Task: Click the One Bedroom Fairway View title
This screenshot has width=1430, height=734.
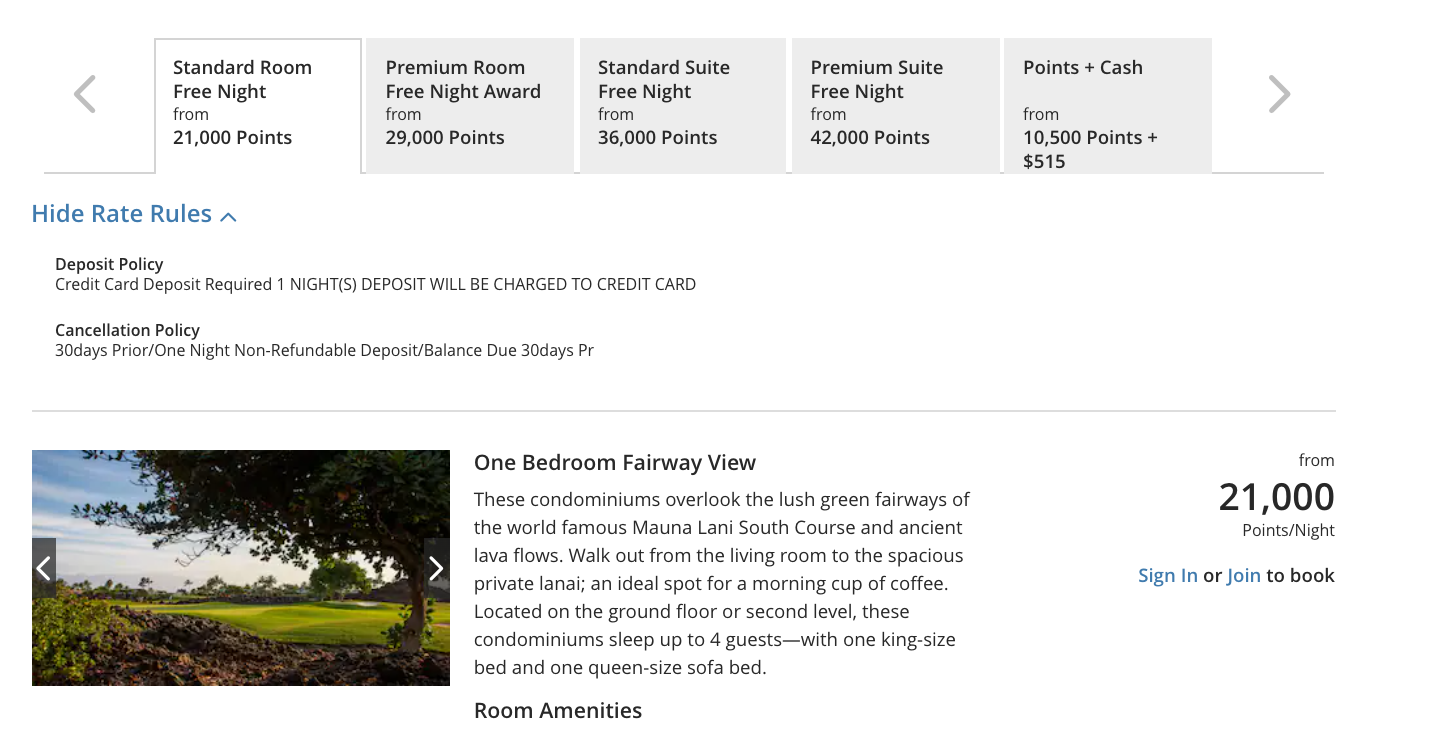Action: coord(614,463)
